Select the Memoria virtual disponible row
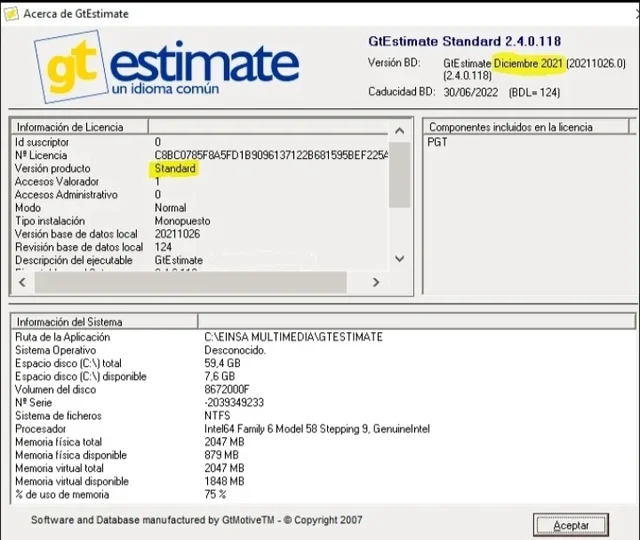This screenshot has height=540, width=640. pyautogui.click(x=322, y=481)
